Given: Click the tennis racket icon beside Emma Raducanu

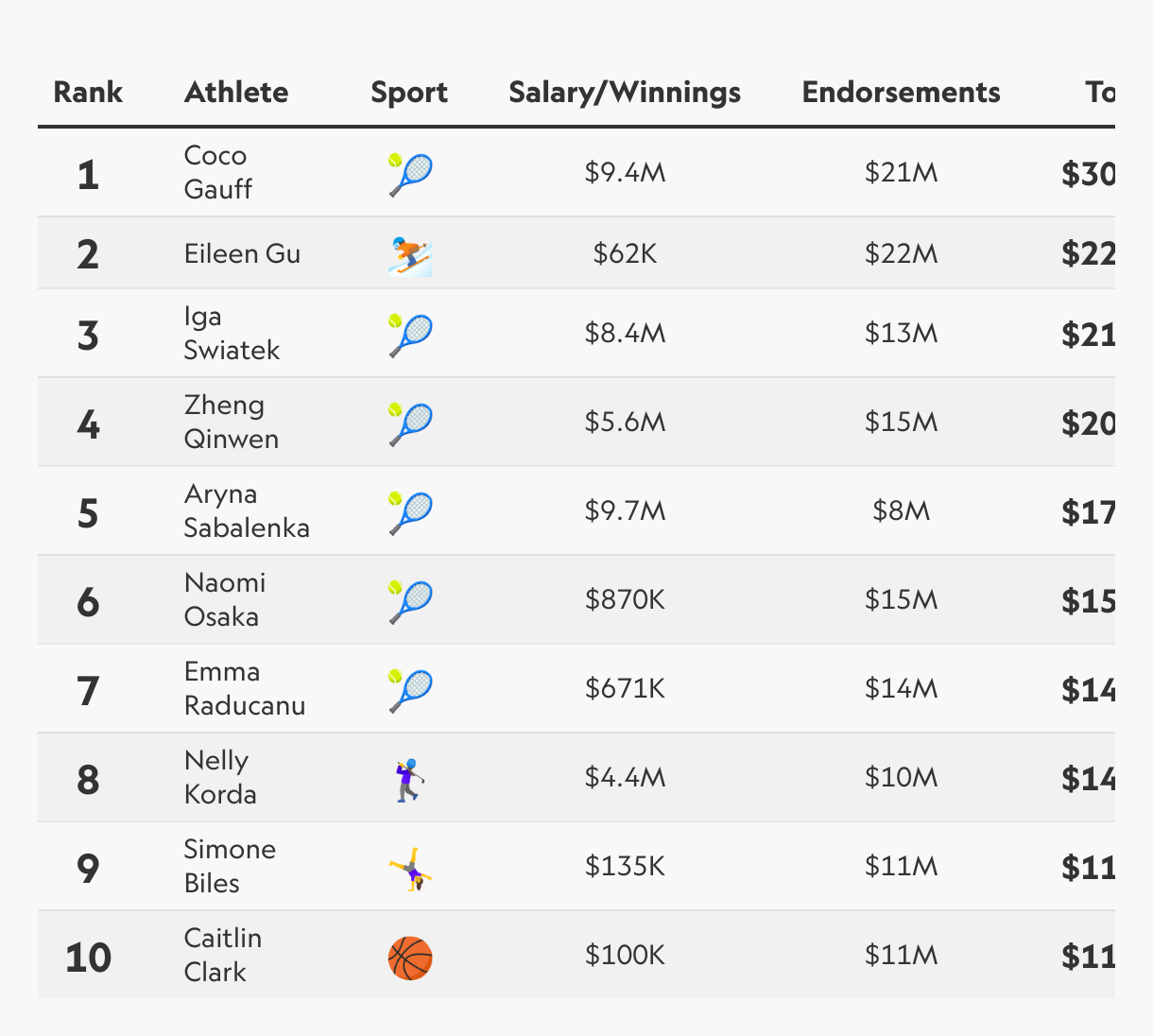Looking at the screenshot, I should click(410, 690).
